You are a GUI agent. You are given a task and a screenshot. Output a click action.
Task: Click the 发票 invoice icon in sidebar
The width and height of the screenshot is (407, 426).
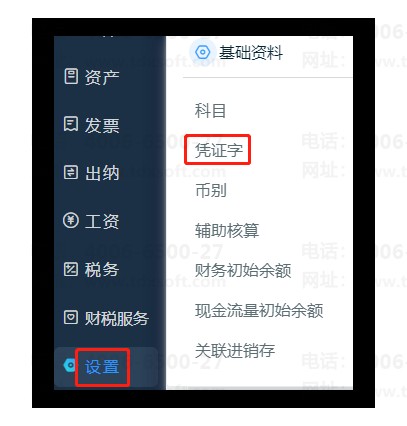71,124
